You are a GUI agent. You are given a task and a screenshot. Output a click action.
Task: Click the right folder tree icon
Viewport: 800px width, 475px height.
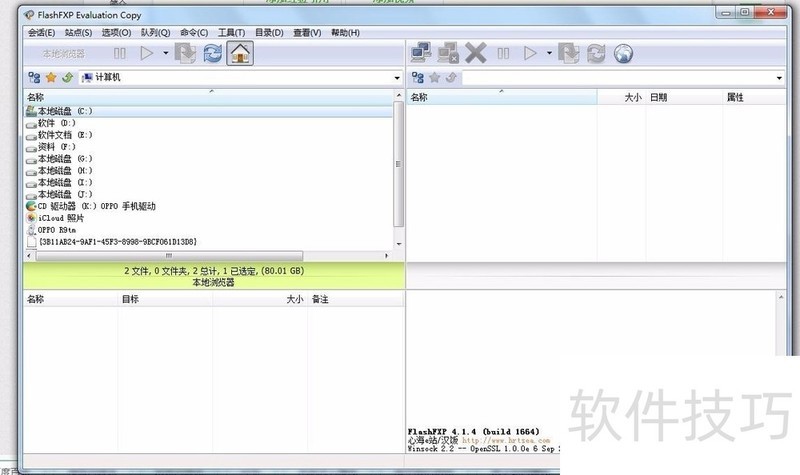[x=418, y=78]
